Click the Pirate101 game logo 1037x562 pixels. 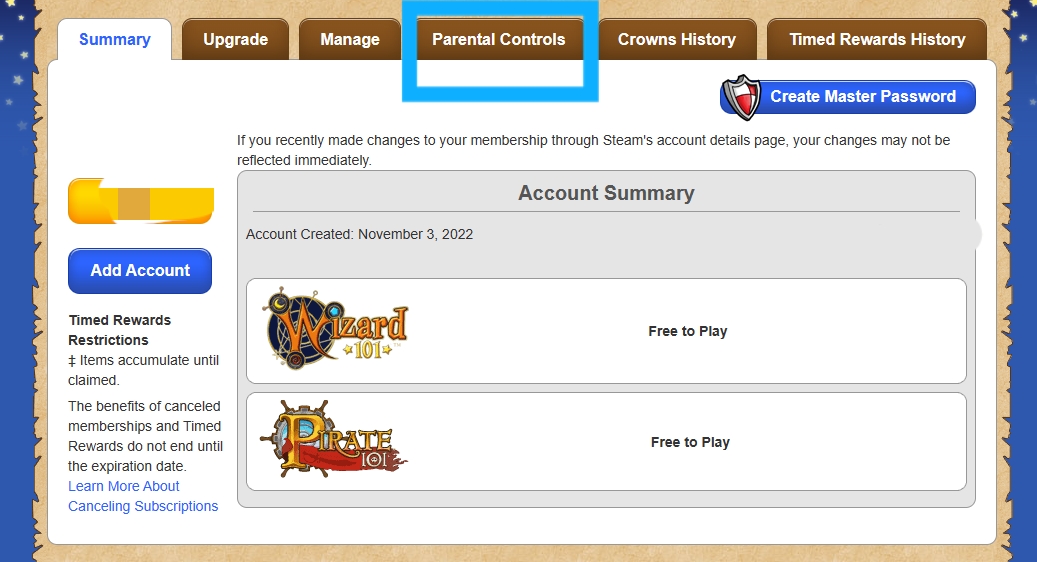334,439
